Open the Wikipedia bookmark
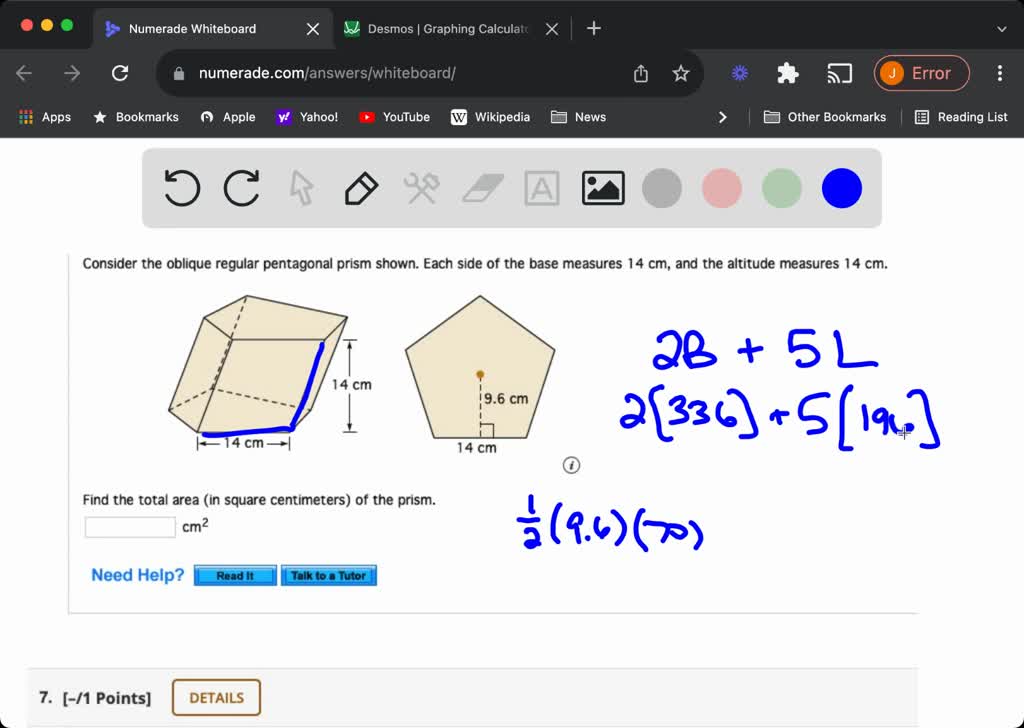Image resolution: width=1024 pixels, height=728 pixels. (x=491, y=117)
